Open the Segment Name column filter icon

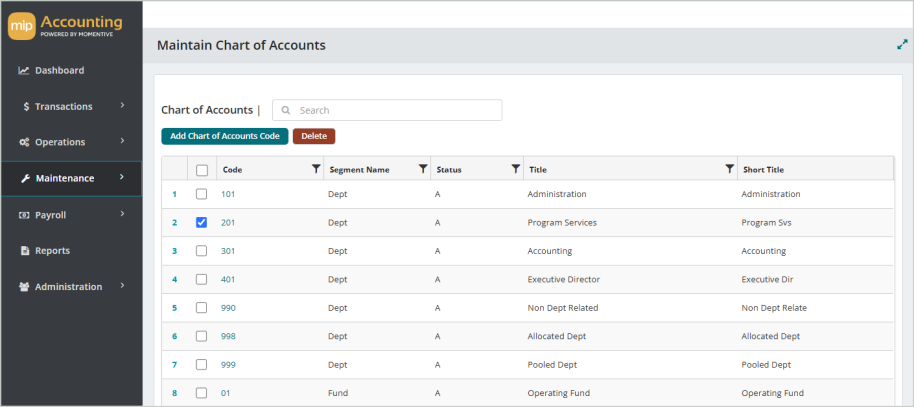423,169
